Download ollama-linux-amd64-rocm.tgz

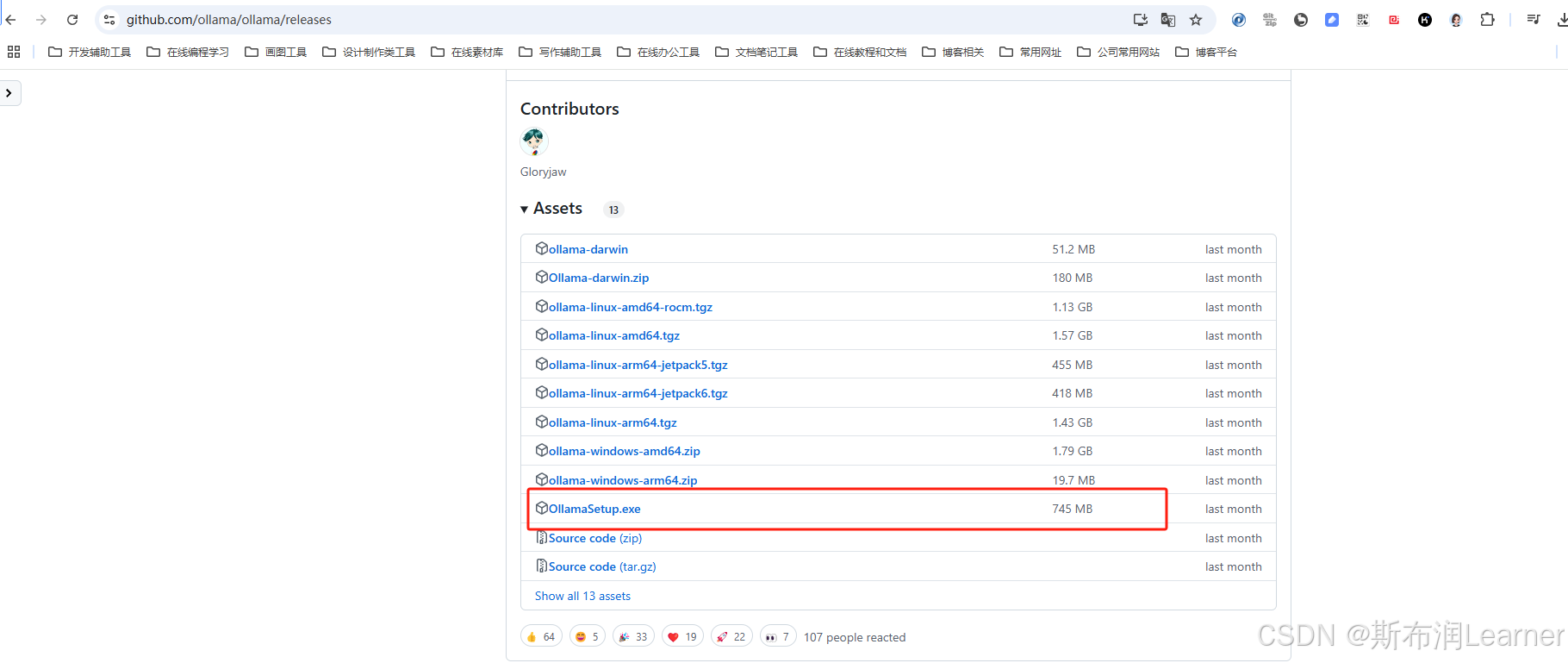[x=631, y=307]
